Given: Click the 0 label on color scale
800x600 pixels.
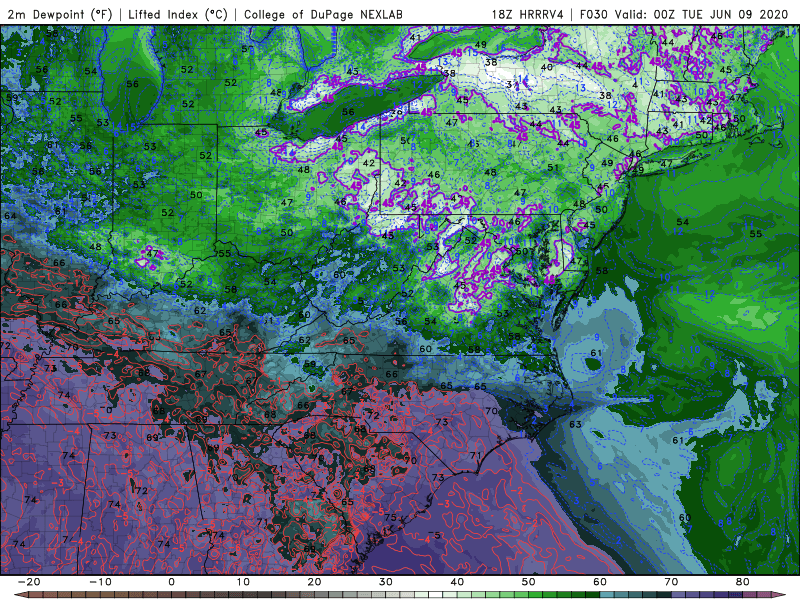Looking at the screenshot, I should (x=171, y=582).
